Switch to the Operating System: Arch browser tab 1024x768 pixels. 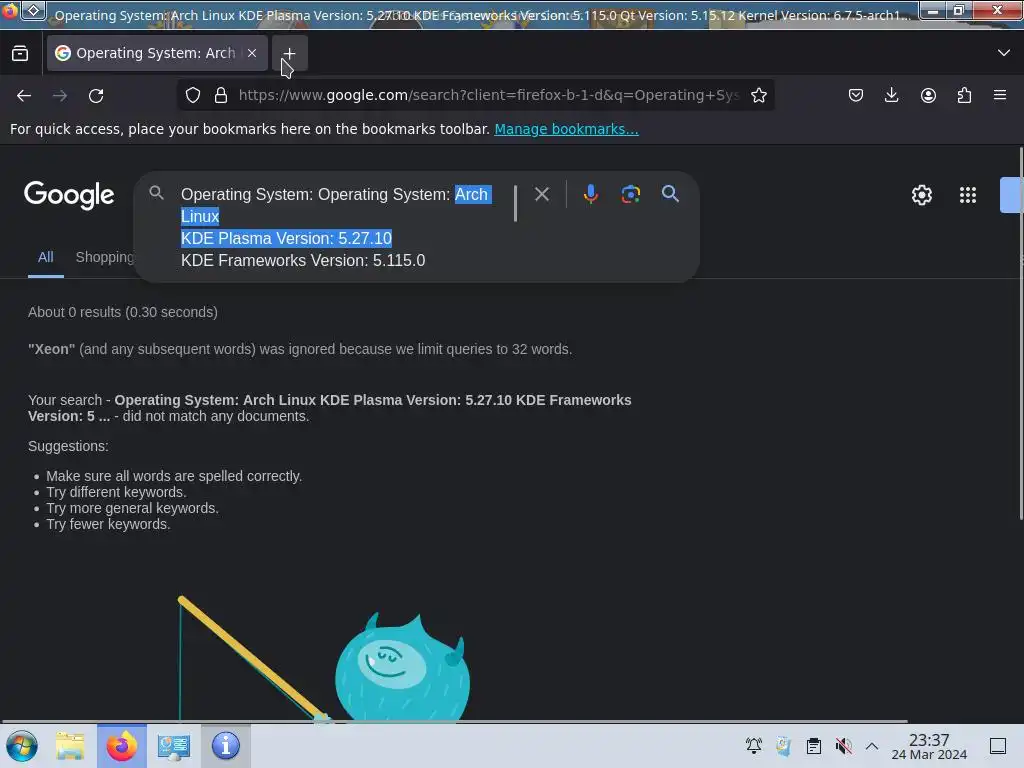click(x=157, y=53)
